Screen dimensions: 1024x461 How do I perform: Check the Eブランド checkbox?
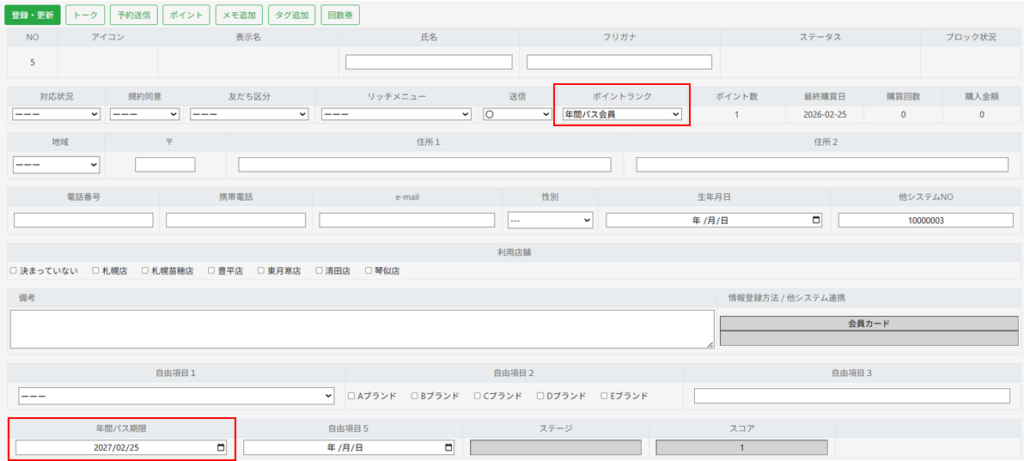pos(604,396)
